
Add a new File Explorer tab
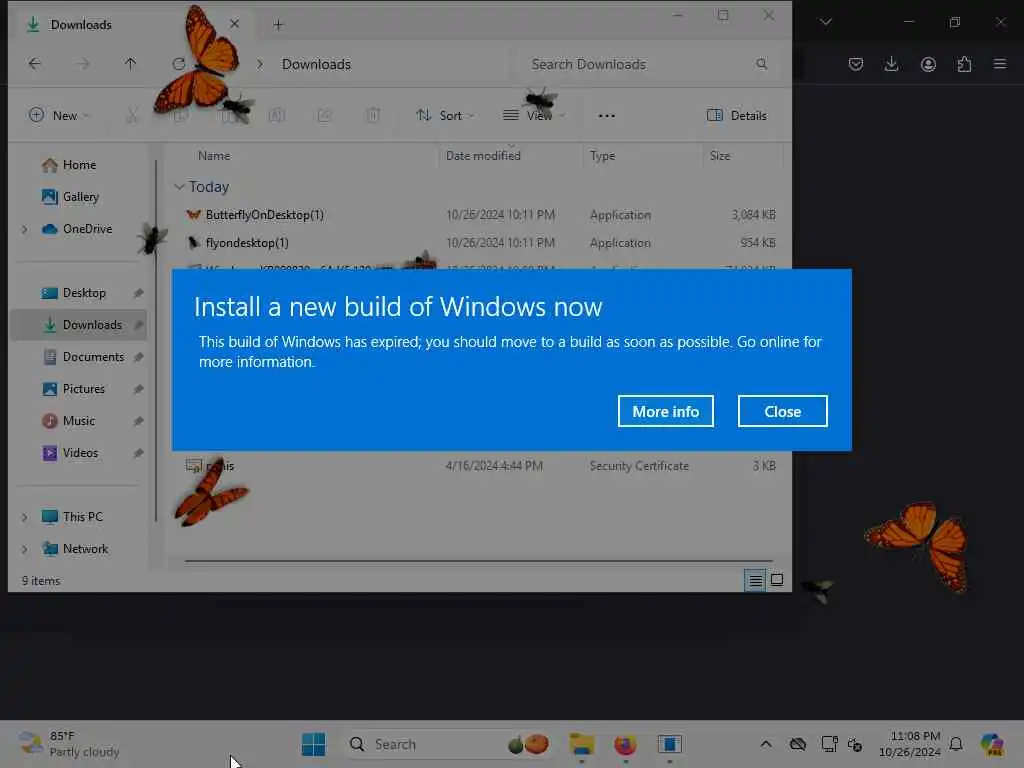pos(278,25)
